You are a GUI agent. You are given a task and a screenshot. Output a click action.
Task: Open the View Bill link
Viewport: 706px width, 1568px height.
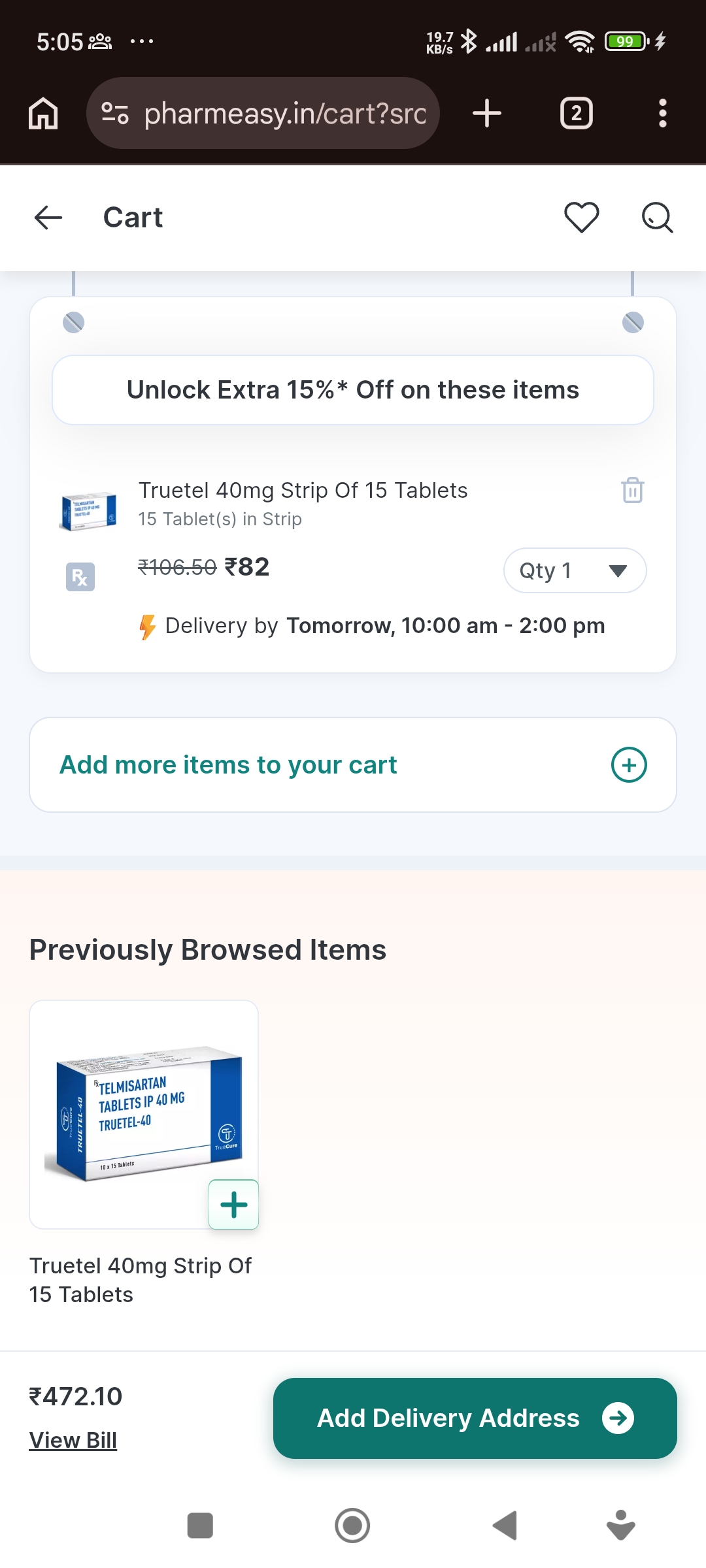click(x=73, y=1440)
